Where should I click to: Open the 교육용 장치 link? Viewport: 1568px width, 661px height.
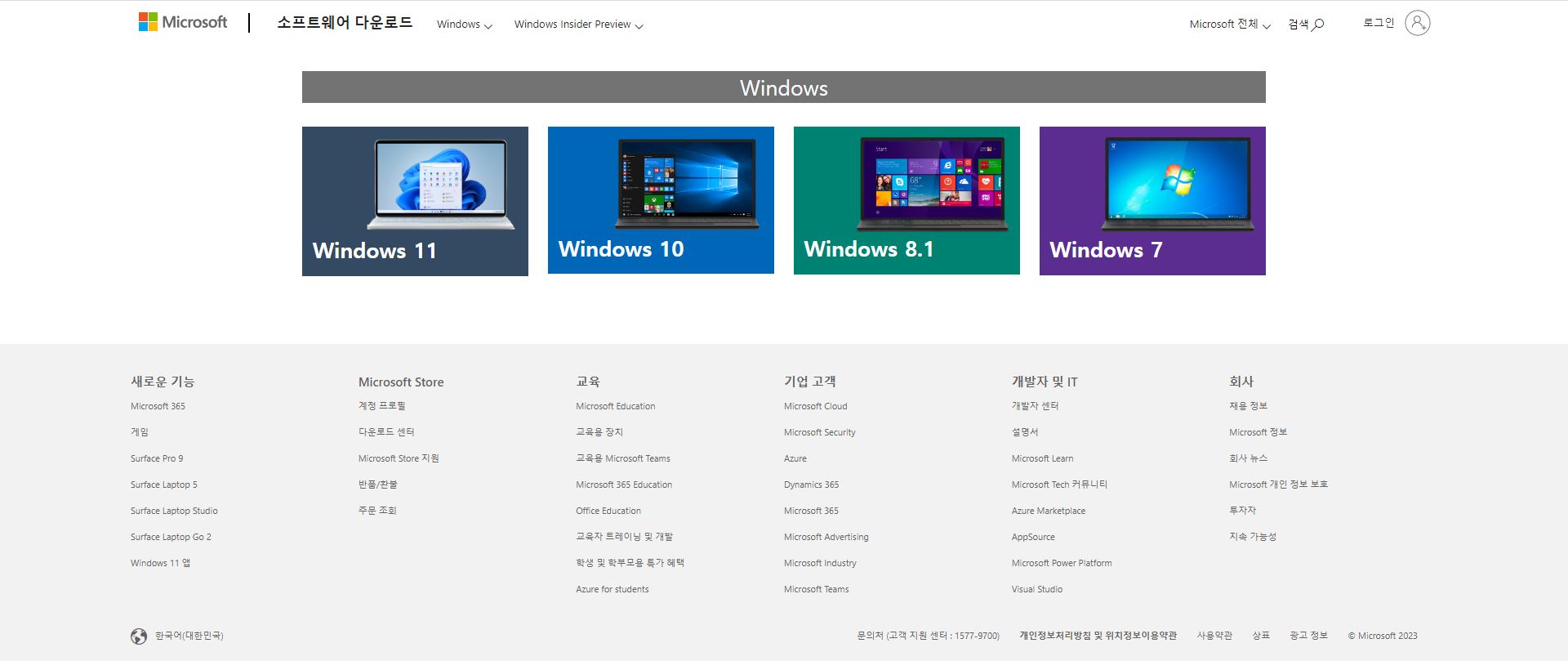pos(599,432)
